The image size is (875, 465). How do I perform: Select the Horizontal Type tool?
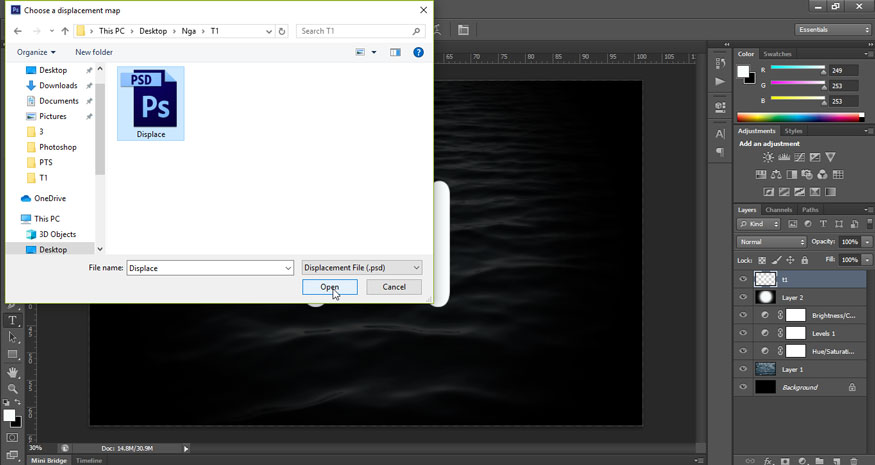pyautogui.click(x=12, y=321)
